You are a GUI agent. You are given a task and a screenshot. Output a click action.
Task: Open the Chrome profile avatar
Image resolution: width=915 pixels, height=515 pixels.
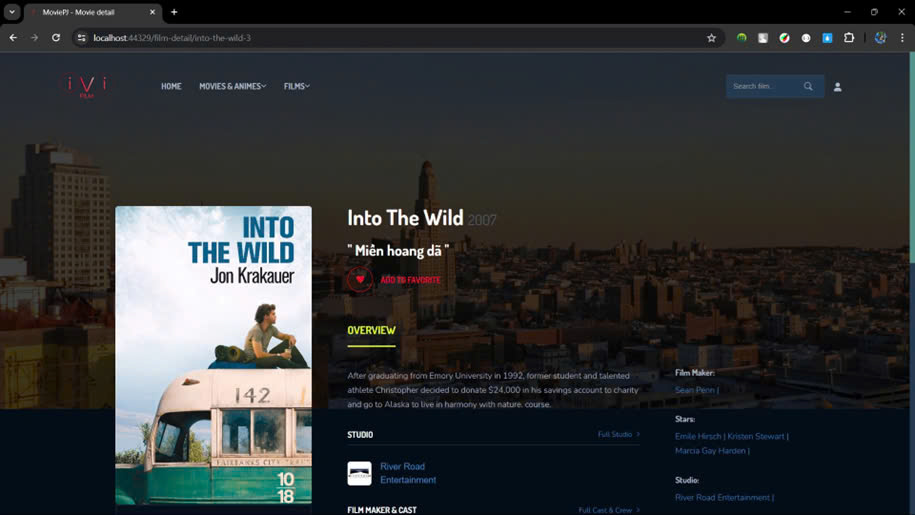tap(881, 38)
